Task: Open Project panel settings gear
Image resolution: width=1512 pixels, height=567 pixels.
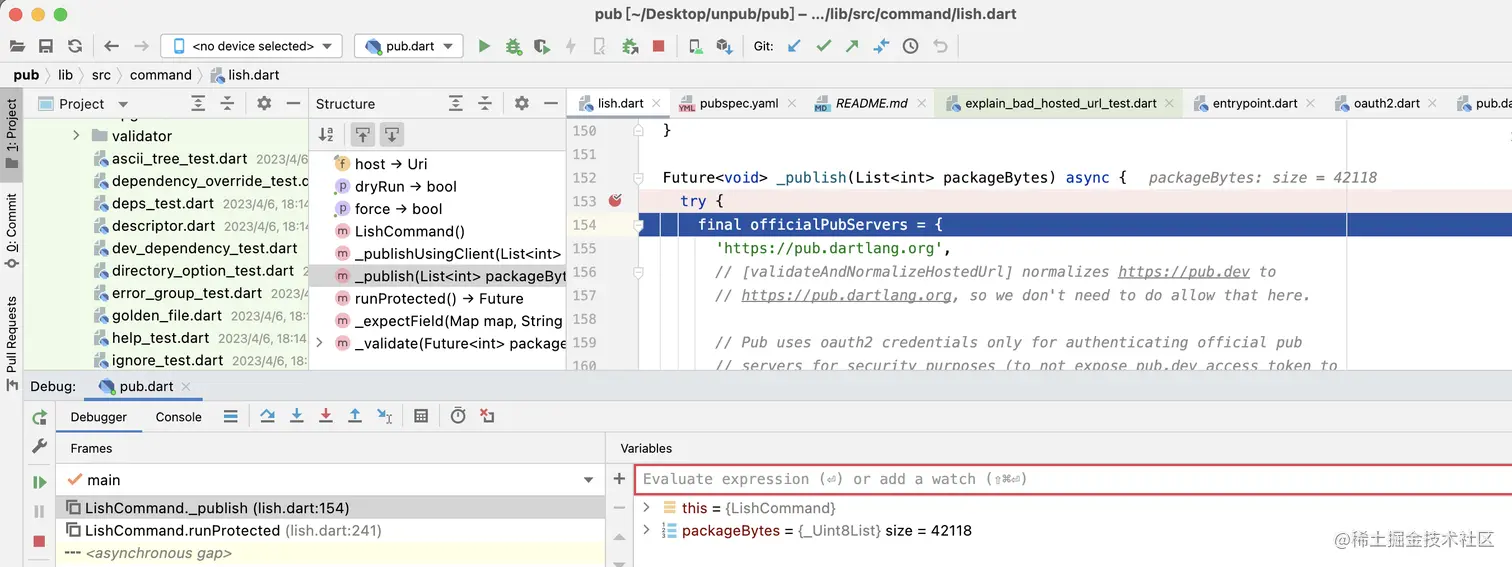Action: 264,103
